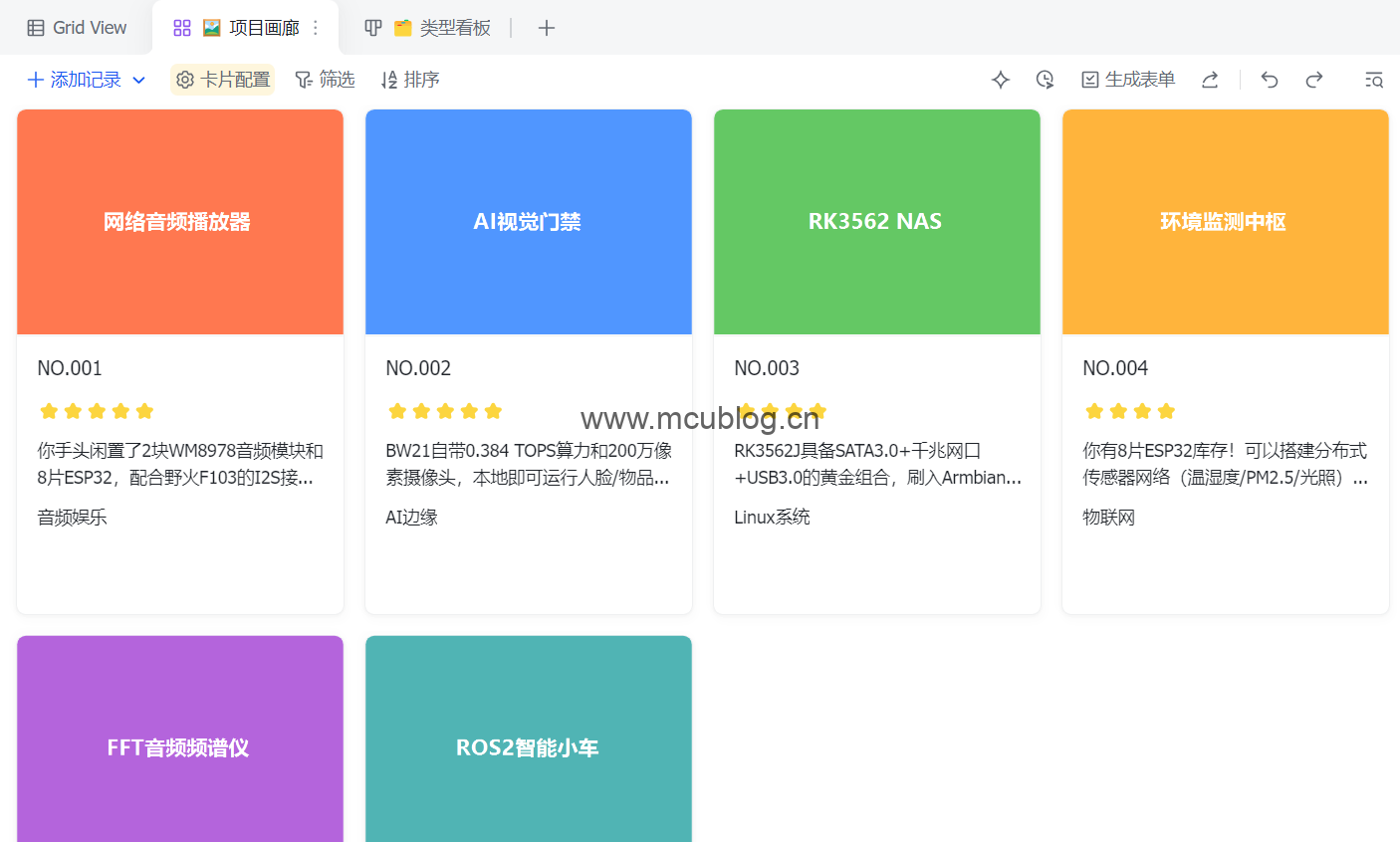Click the plus icon to add view
This screenshot has width=1400, height=842.
pyautogui.click(x=546, y=28)
